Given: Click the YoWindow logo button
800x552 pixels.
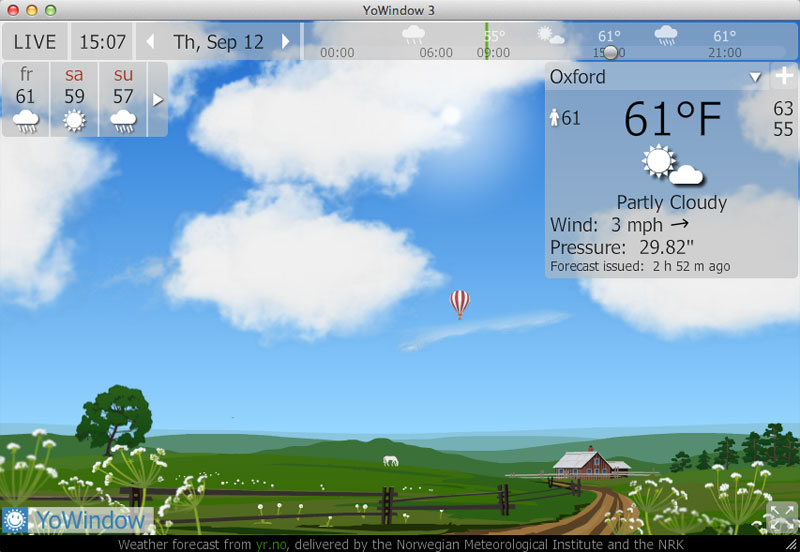Looking at the screenshot, I should pos(78,520).
